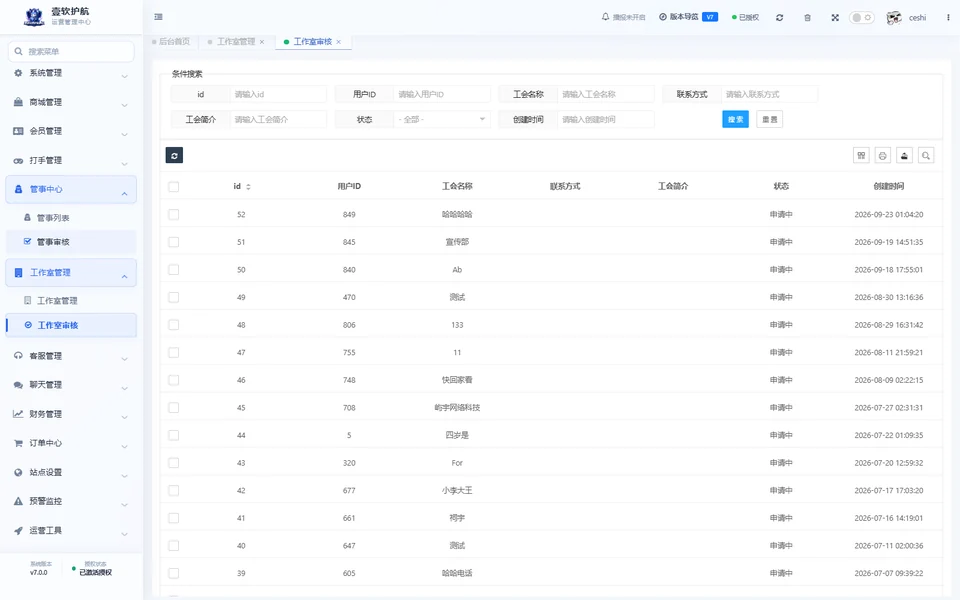Expand the 商城管理 sidebar menu
The image size is (960, 600).
[x=71, y=102]
